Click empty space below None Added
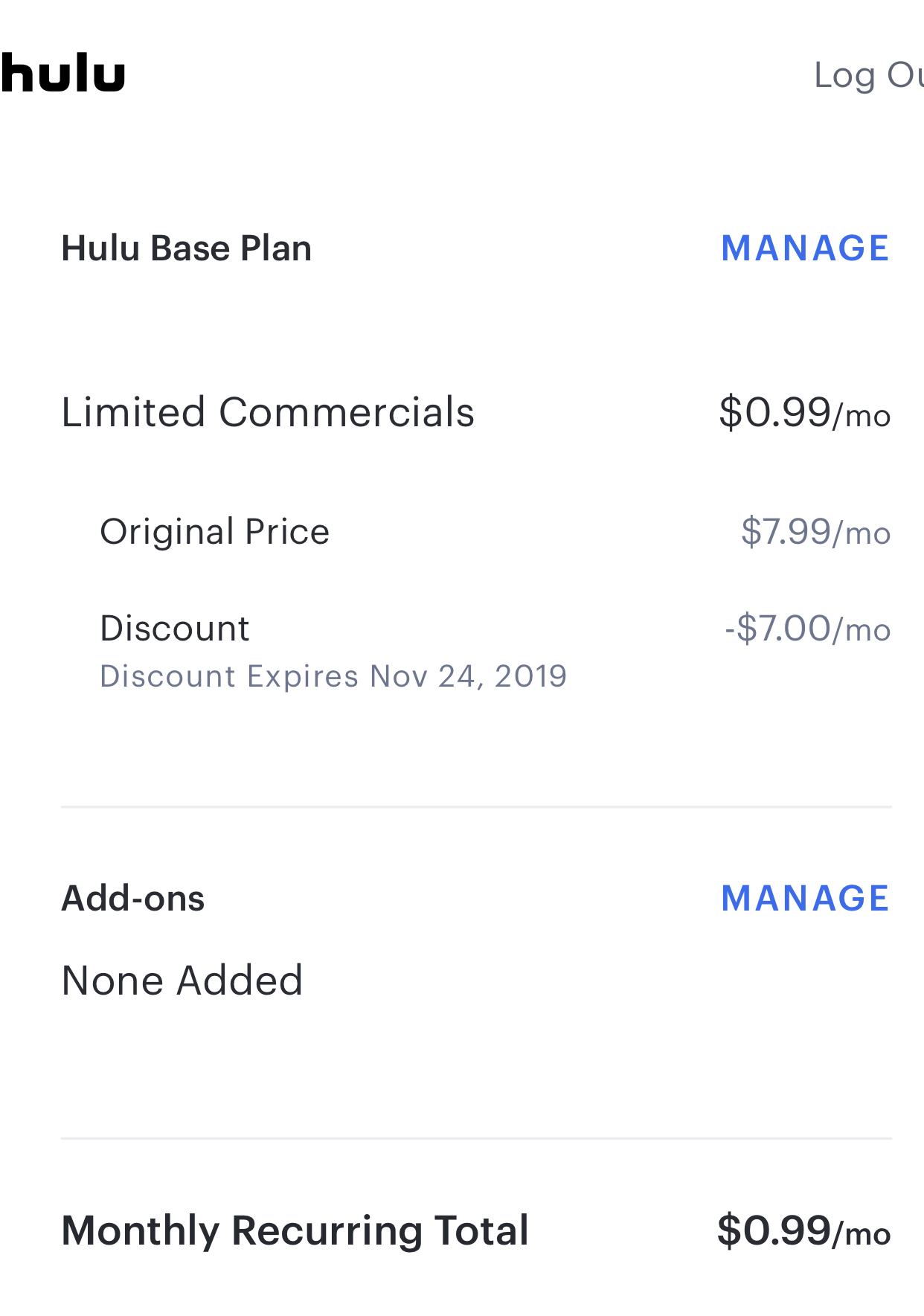 (x=476, y=1068)
